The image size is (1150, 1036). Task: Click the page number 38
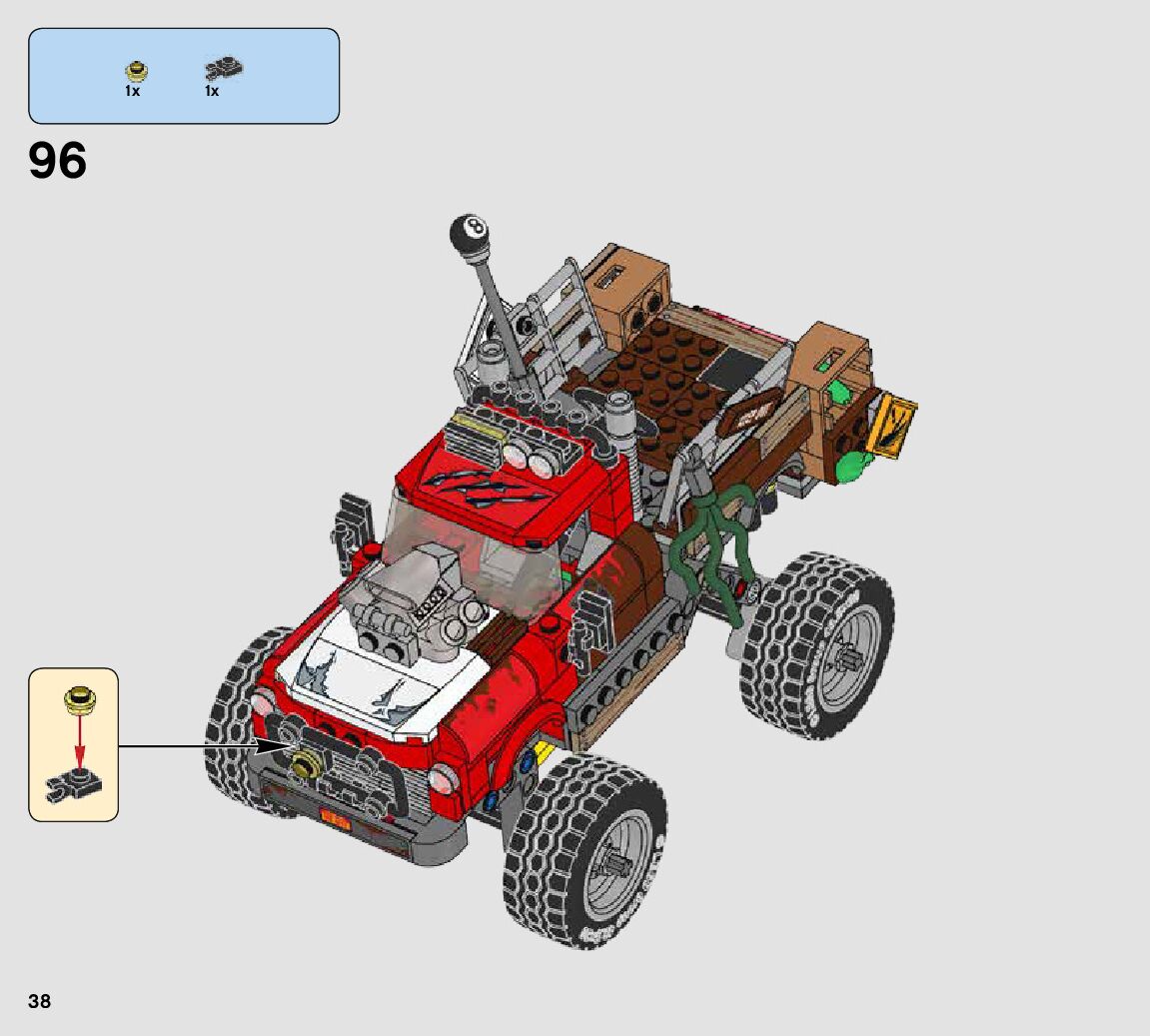point(39,1000)
